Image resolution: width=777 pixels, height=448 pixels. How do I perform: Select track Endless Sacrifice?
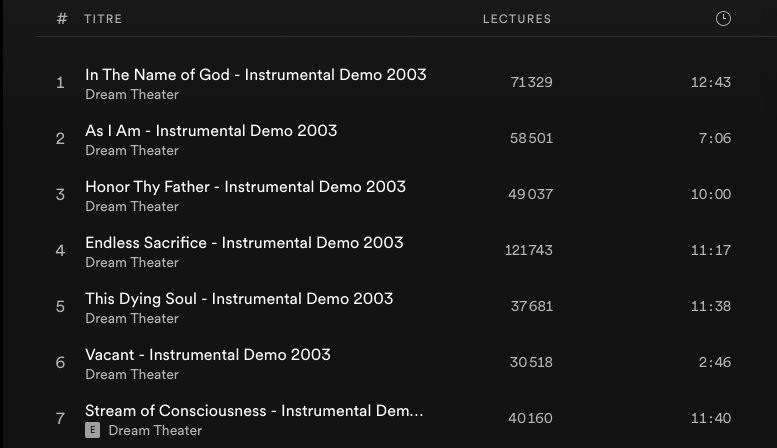244,243
